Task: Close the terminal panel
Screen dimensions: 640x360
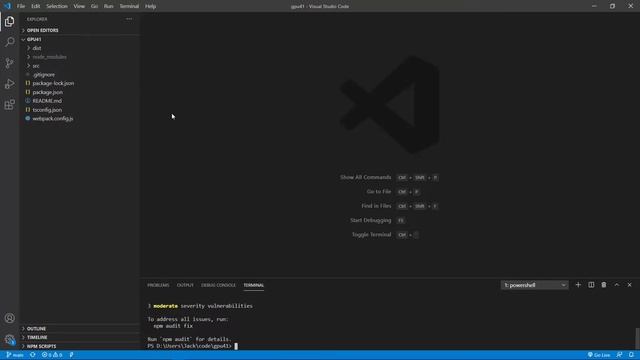Action: click(x=629, y=285)
